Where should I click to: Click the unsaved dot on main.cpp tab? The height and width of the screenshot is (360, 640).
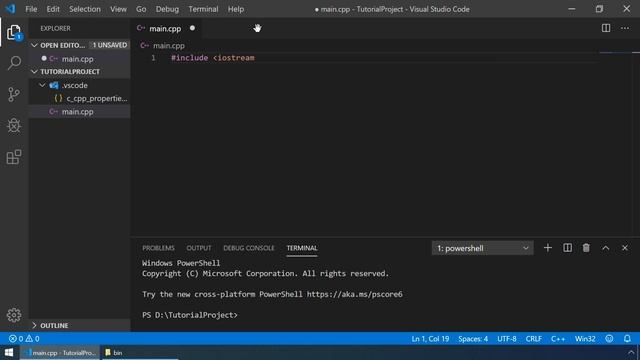coord(192,28)
